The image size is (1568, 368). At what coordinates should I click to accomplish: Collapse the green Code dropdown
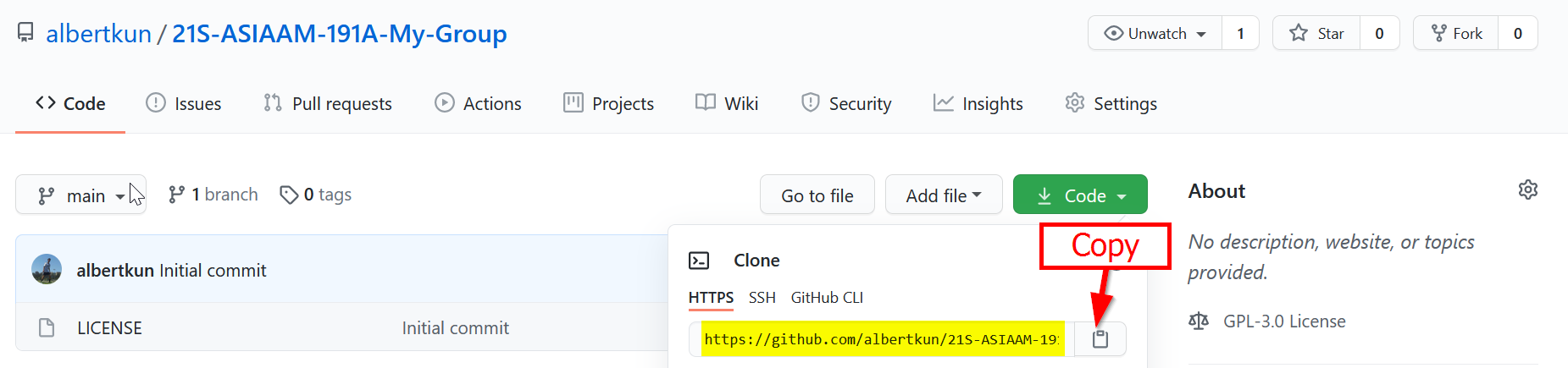[x=1080, y=195]
